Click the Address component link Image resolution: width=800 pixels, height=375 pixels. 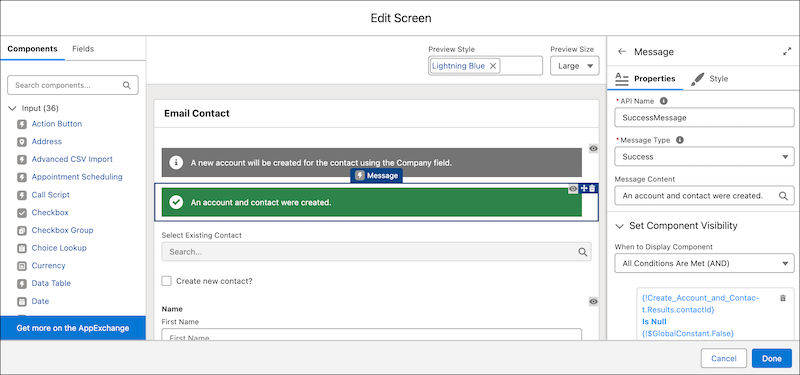pyautogui.click(x=46, y=141)
